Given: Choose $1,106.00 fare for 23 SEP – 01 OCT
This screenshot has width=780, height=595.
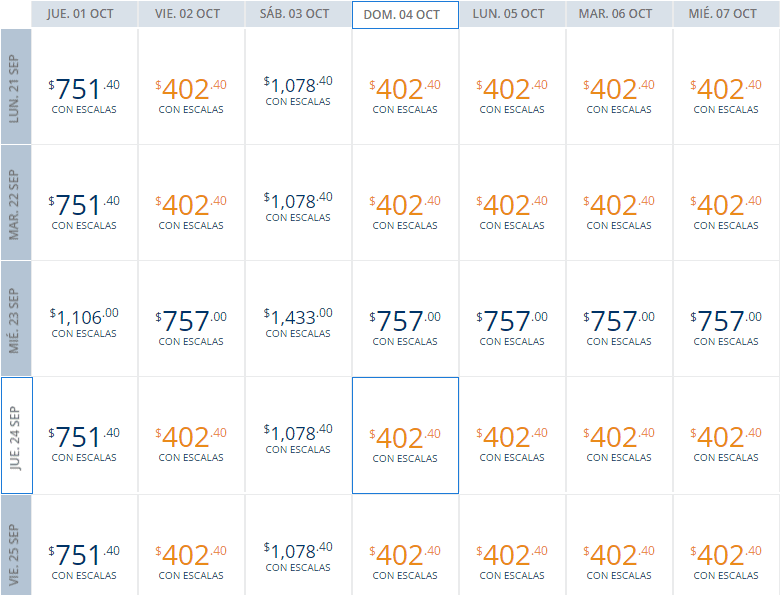Looking at the screenshot, I should point(84,318).
